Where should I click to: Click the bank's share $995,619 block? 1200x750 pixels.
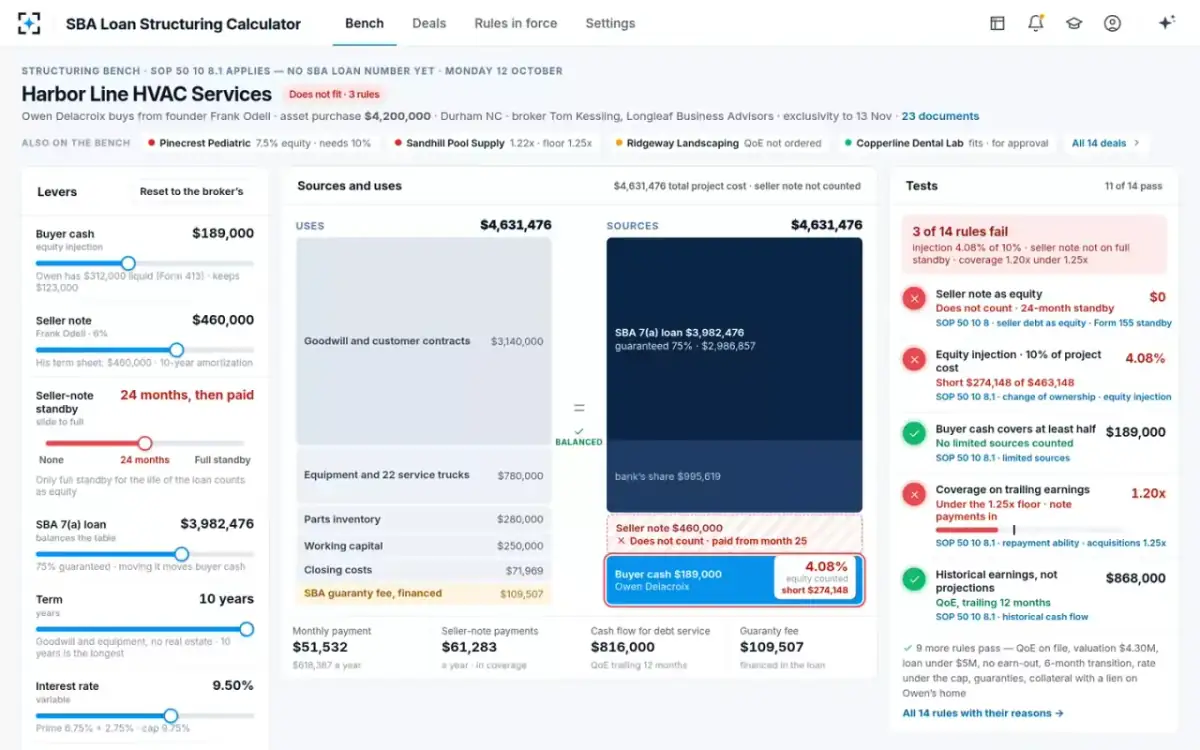click(x=735, y=476)
